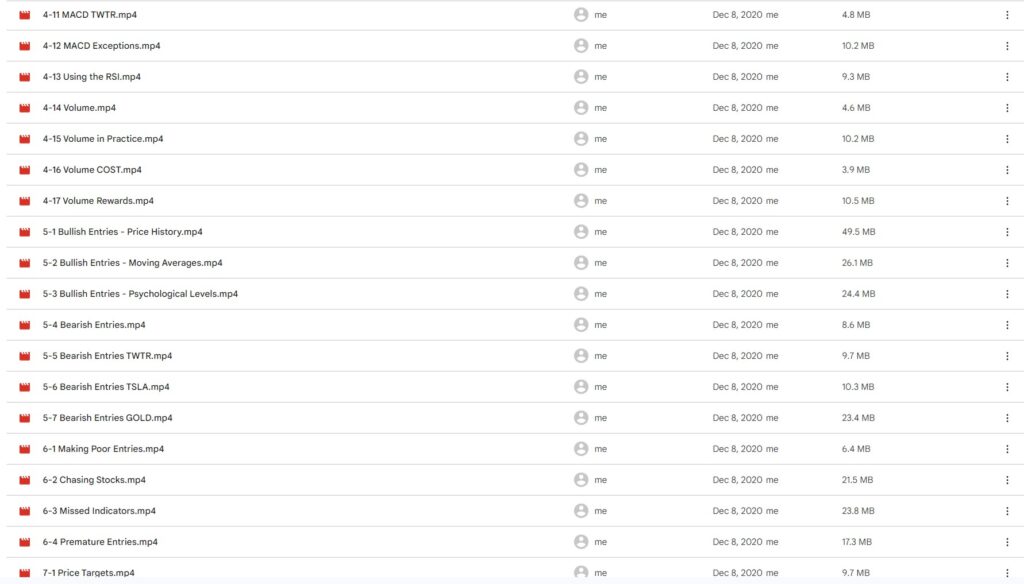The image size is (1024, 584).
Task: Click owner avatar on 6-3 Missed Indicators row
Action: [x=581, y=511]
